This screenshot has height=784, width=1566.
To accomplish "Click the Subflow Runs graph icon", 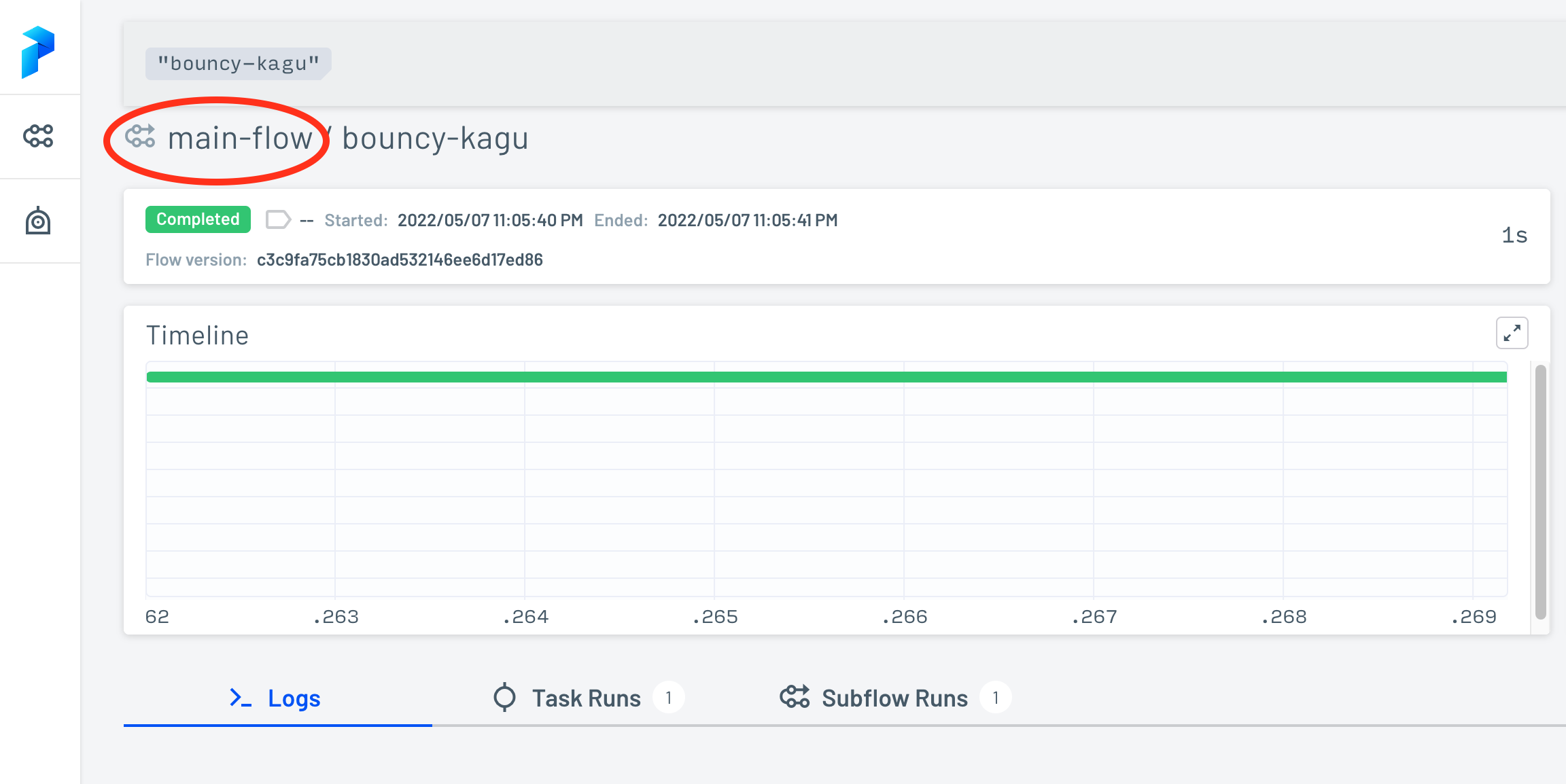I will [x=795, y=697].
